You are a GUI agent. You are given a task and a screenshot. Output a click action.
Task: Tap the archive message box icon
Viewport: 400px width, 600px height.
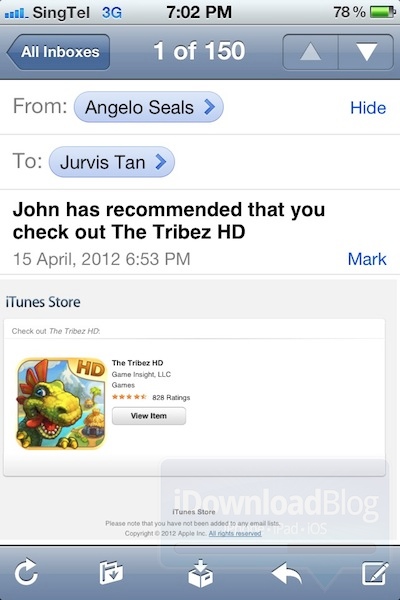tap(200, 573)
